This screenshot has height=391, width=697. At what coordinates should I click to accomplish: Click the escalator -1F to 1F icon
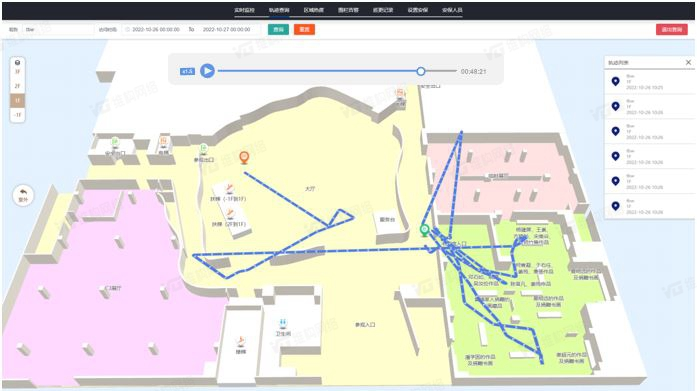[229, 188]
